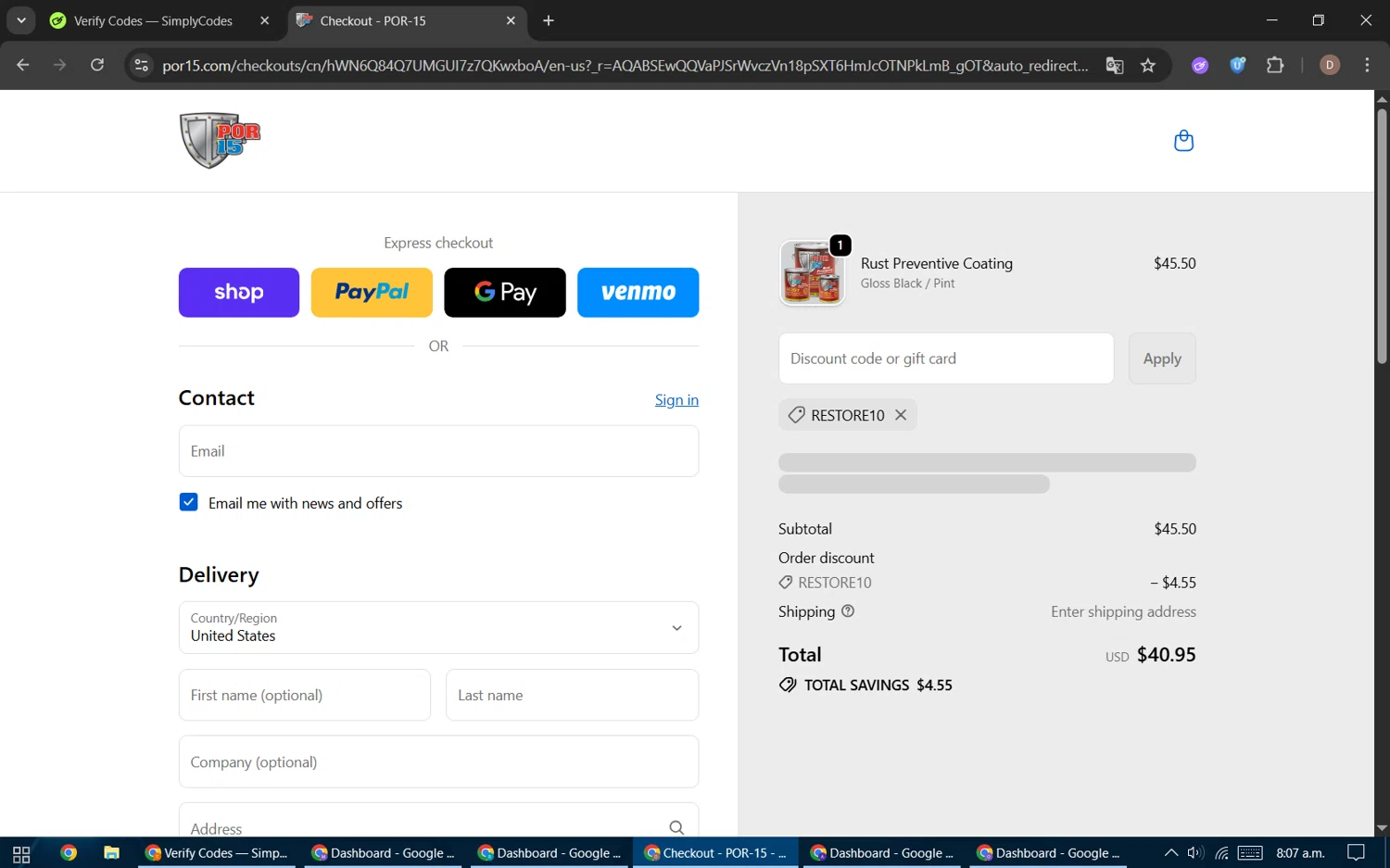Click the address search magnifier icon
The width and height of the screenshot is (1390, 868).
[676, 827]
